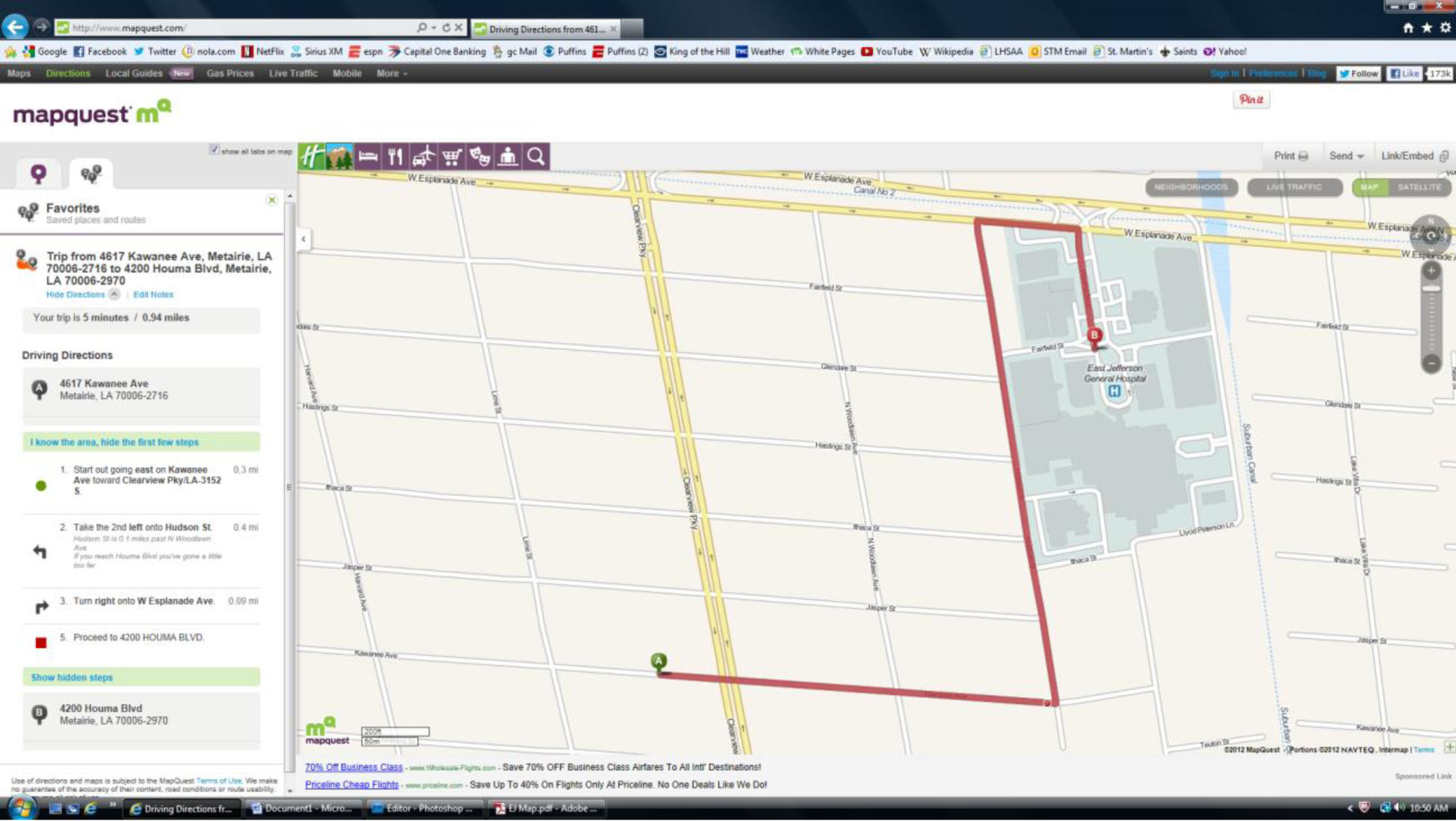This screenshot has width=1456, height=821.
Task: Open the Mobile menu item
Action: coord(347,73)
